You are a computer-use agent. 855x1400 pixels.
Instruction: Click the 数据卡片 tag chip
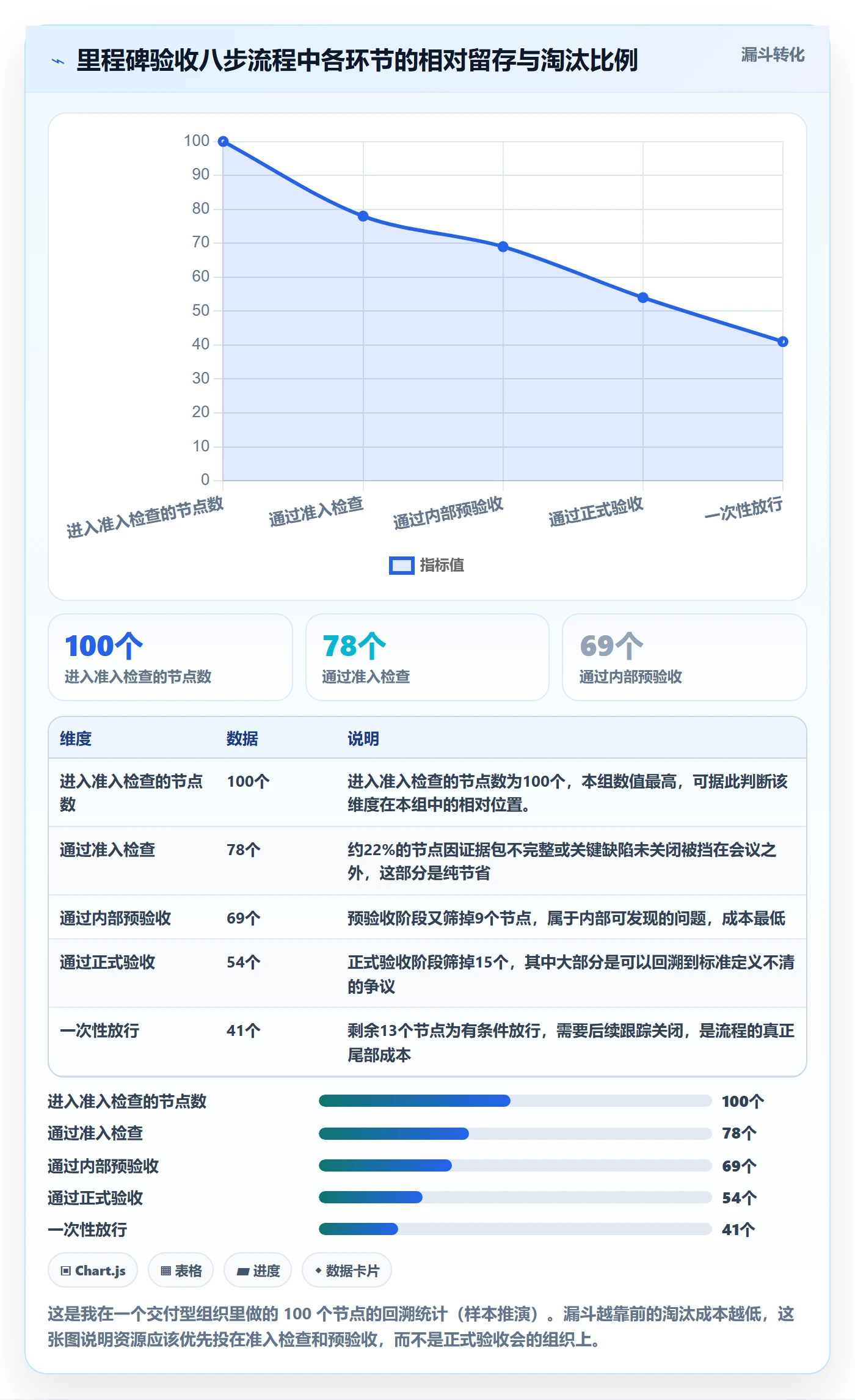pyautogui.click(x=347, y=1271)
